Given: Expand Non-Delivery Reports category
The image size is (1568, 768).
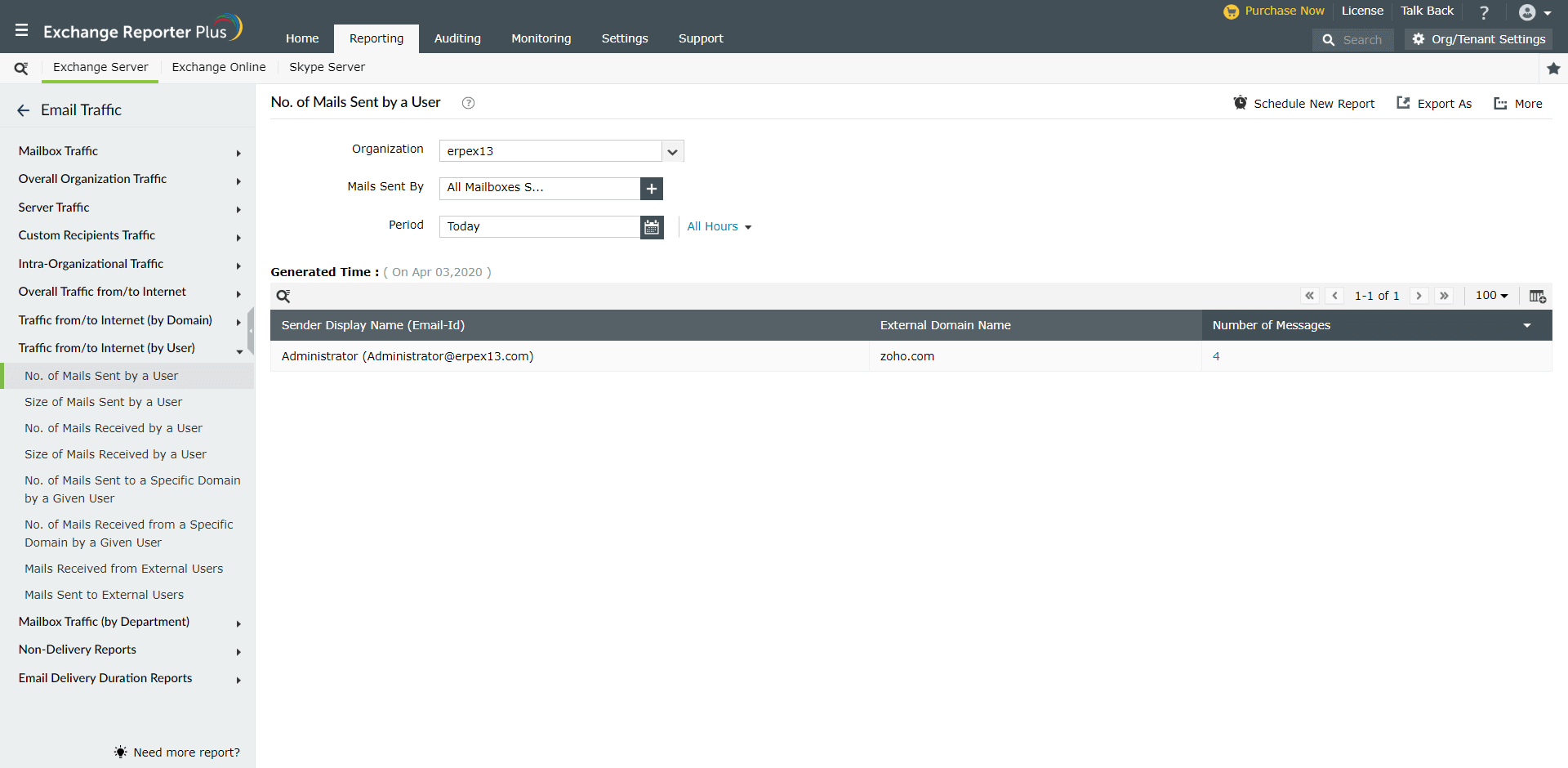Looking at the screenshot, I should (x=238, y=651).
